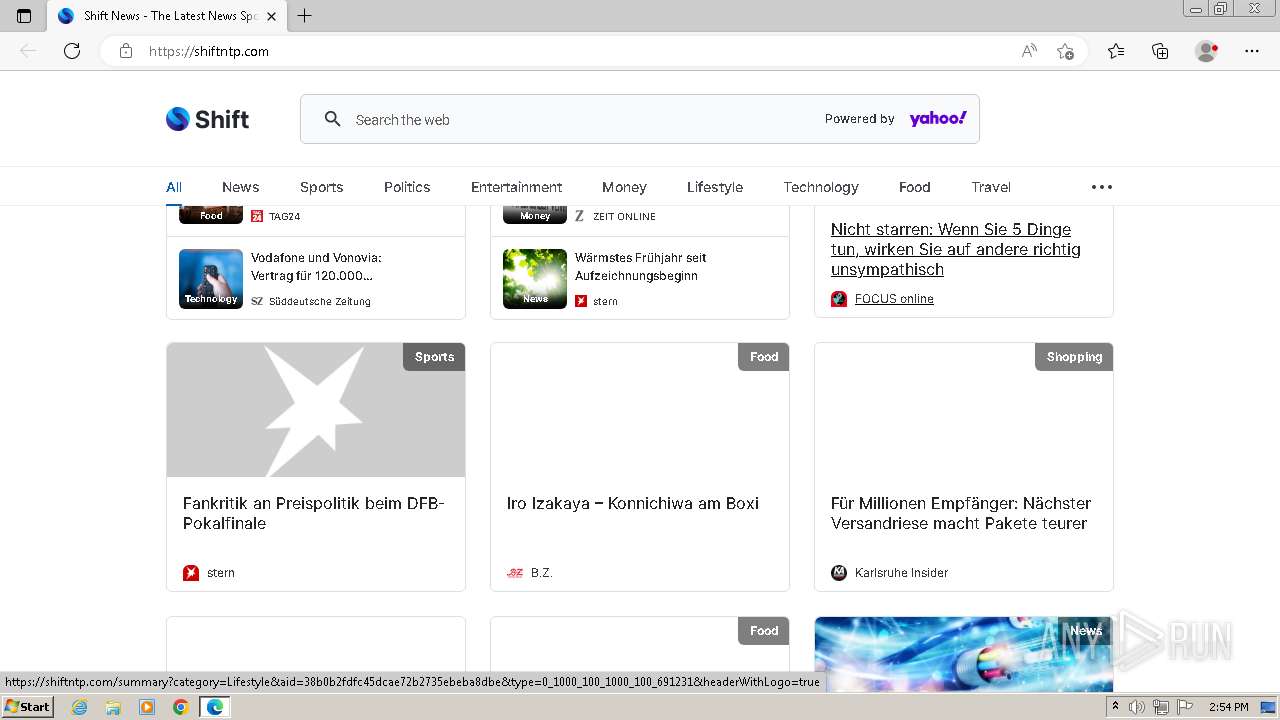1280x720 pixels.
Task: Click the ZEIT ONLINE Z icon
Action: click(579, 216)
